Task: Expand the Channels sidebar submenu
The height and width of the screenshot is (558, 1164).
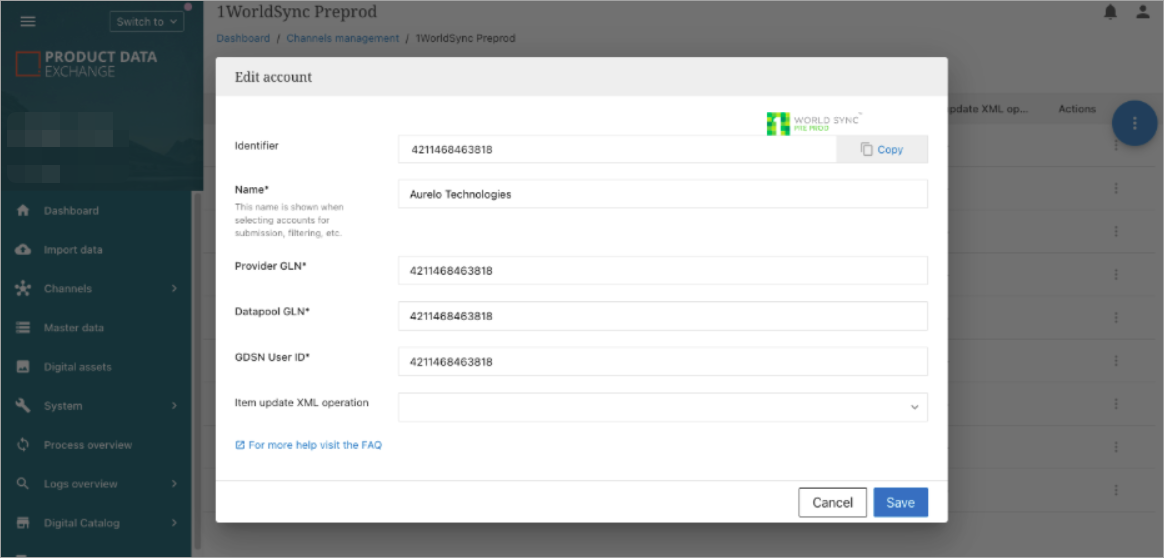Action: [x=174, y=289]
